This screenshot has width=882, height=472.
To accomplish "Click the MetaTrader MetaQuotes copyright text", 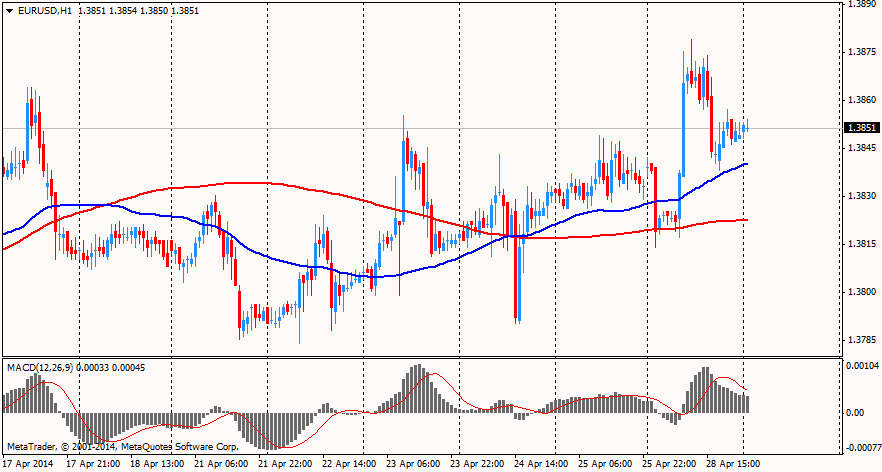I will point(122,446).
